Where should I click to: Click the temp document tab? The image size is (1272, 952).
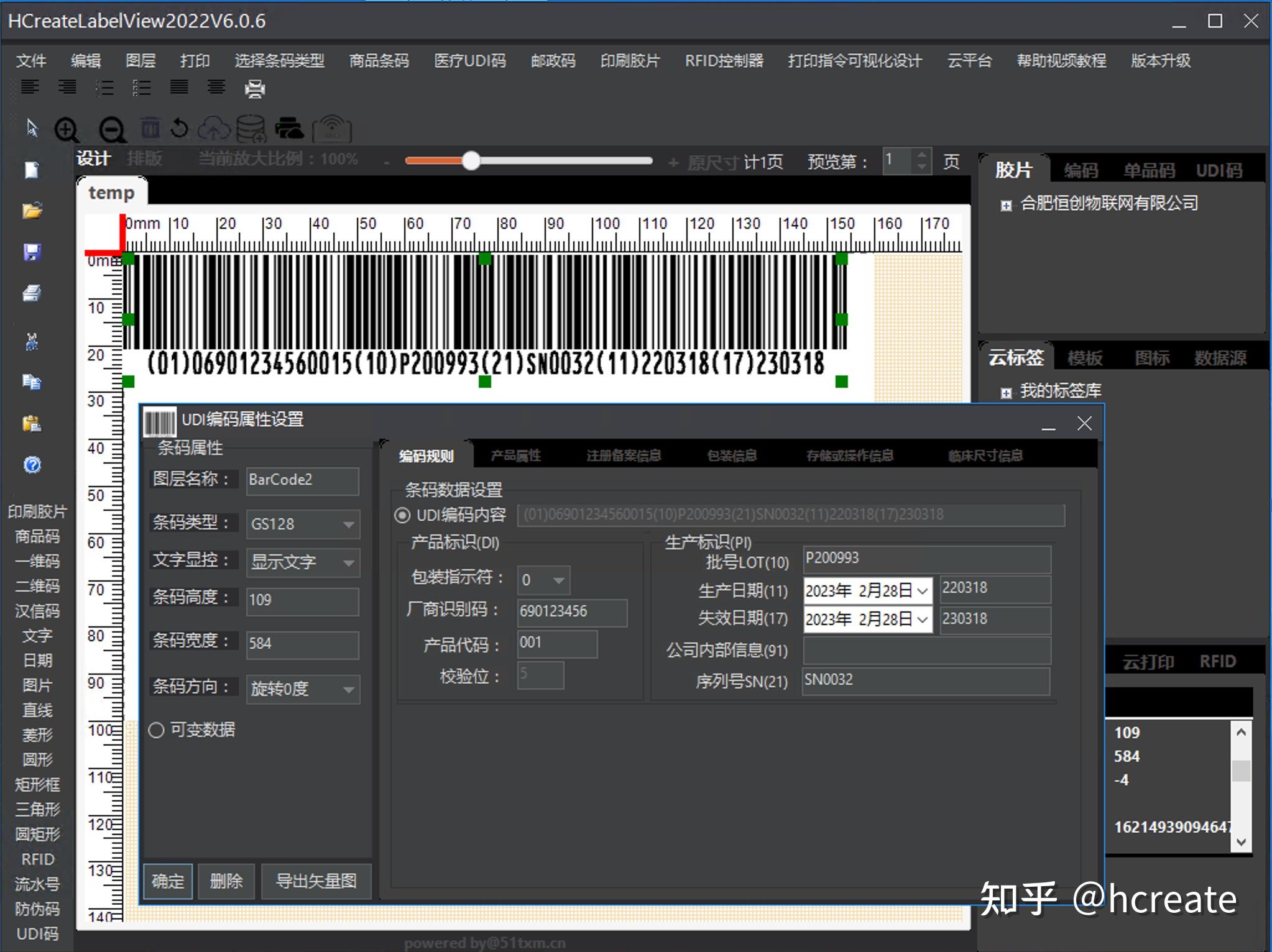click(x=111, y=193)
